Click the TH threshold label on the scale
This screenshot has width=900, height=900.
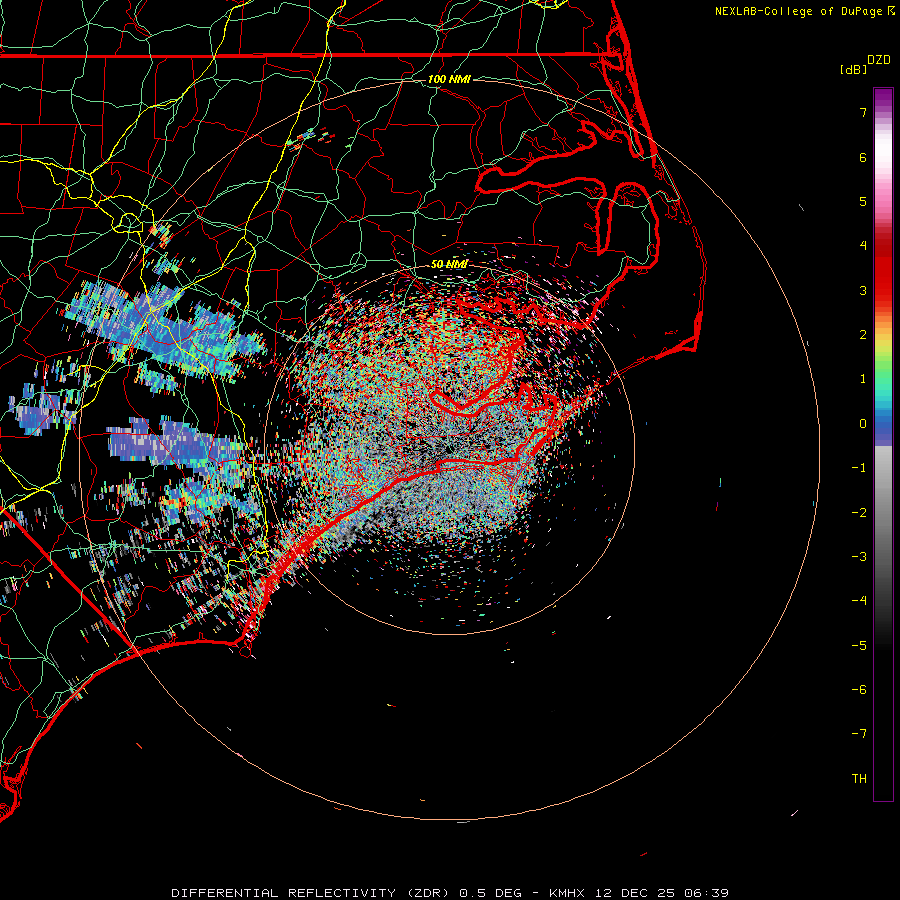click(x=859, y=779)
